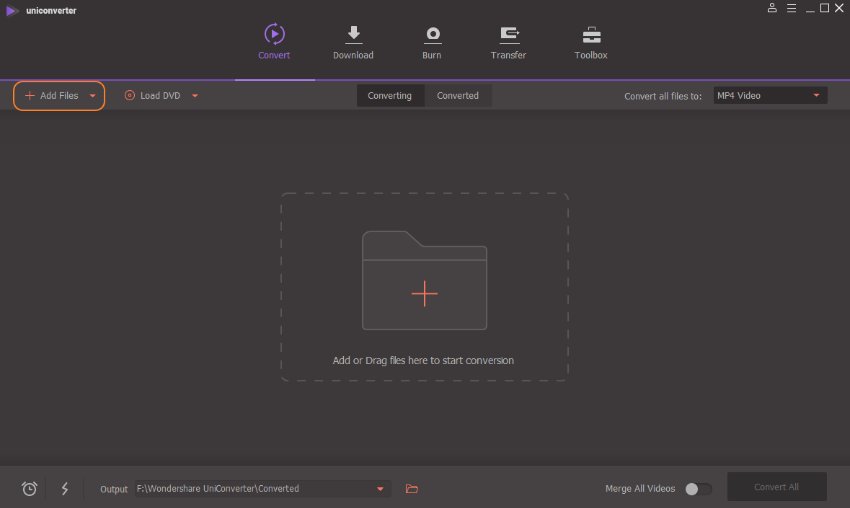Open the Burn section

[x=432, y=41]
